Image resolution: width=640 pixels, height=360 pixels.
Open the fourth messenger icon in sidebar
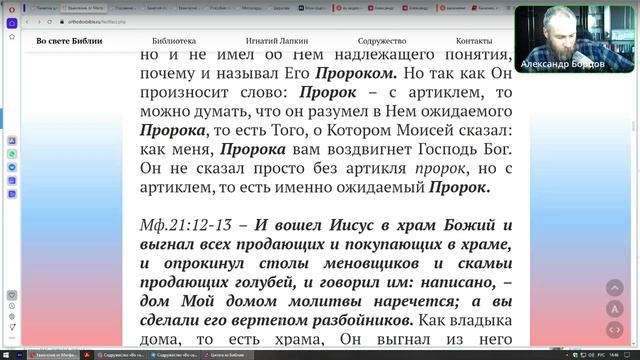click(x=12, y=180)
